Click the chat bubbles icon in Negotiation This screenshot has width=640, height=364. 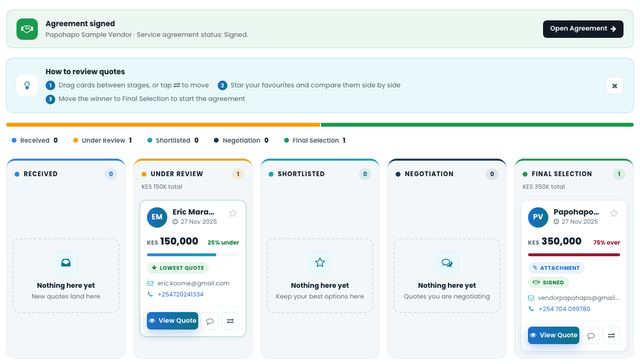447,263
